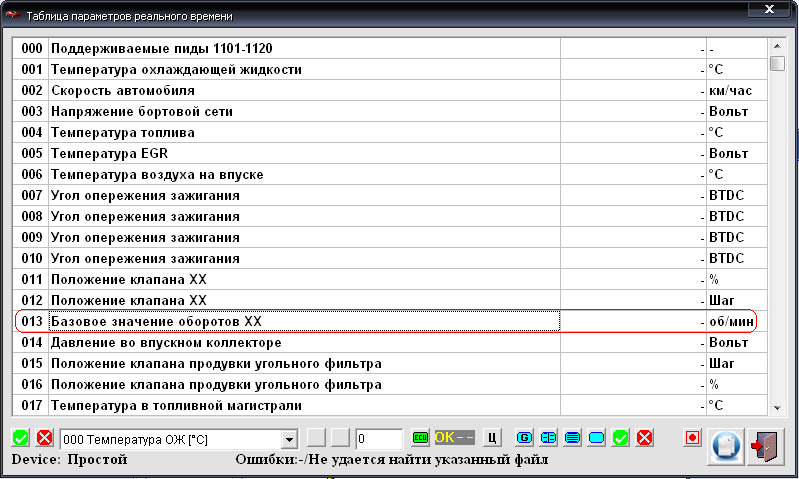Select row 013 Базовое значение оборотов ХХ
This screenshot has width=799, height=479.
tap(390, 322)
